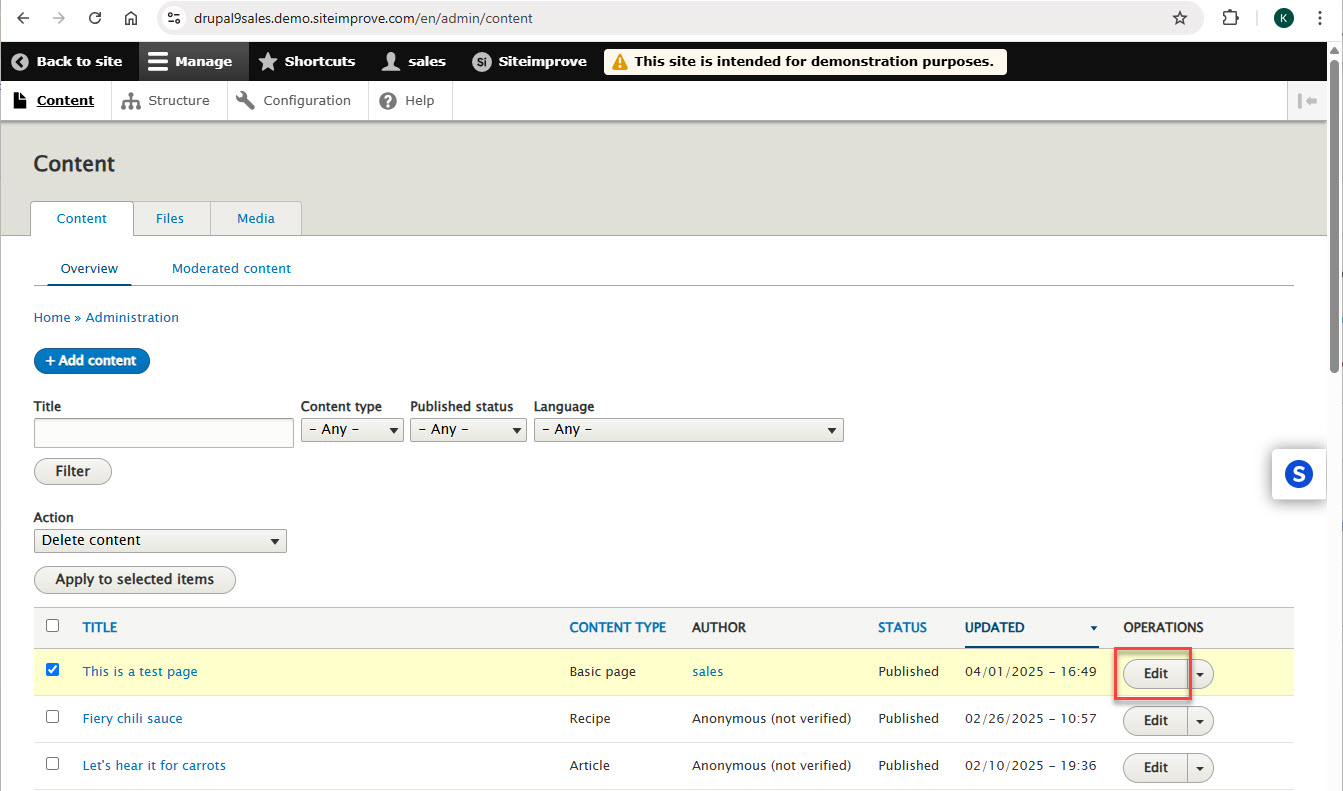
Task: Open the Language filter dropdown
Action: (688, 429)
